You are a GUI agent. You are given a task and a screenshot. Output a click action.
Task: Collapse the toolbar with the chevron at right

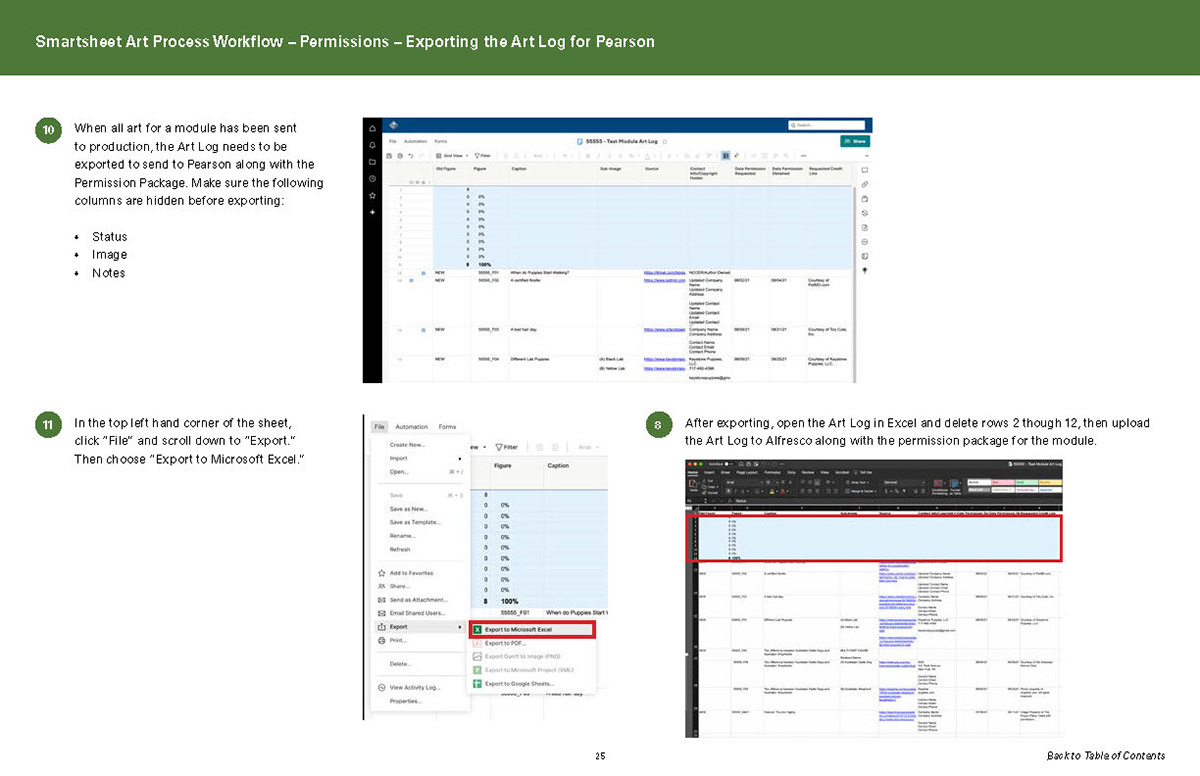865,155
